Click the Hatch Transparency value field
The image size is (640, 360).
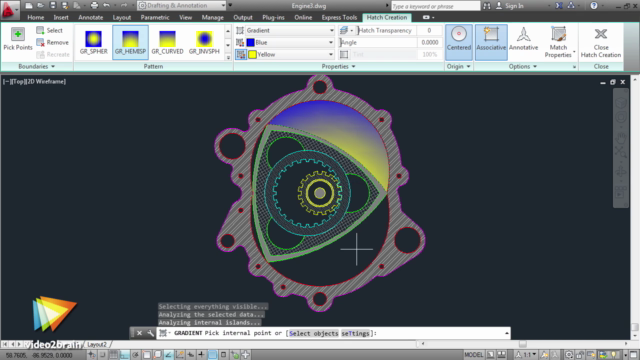(x=429, y=30)
